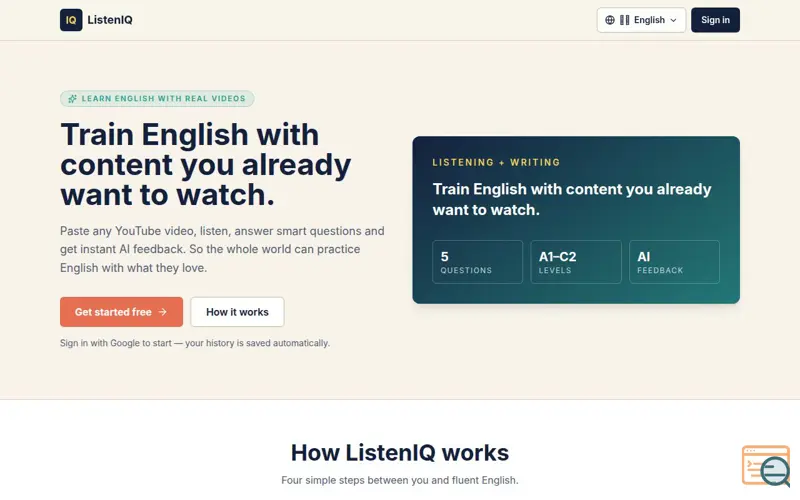Click the A1–C2 Levels stat tile

(x=576, y=262)
